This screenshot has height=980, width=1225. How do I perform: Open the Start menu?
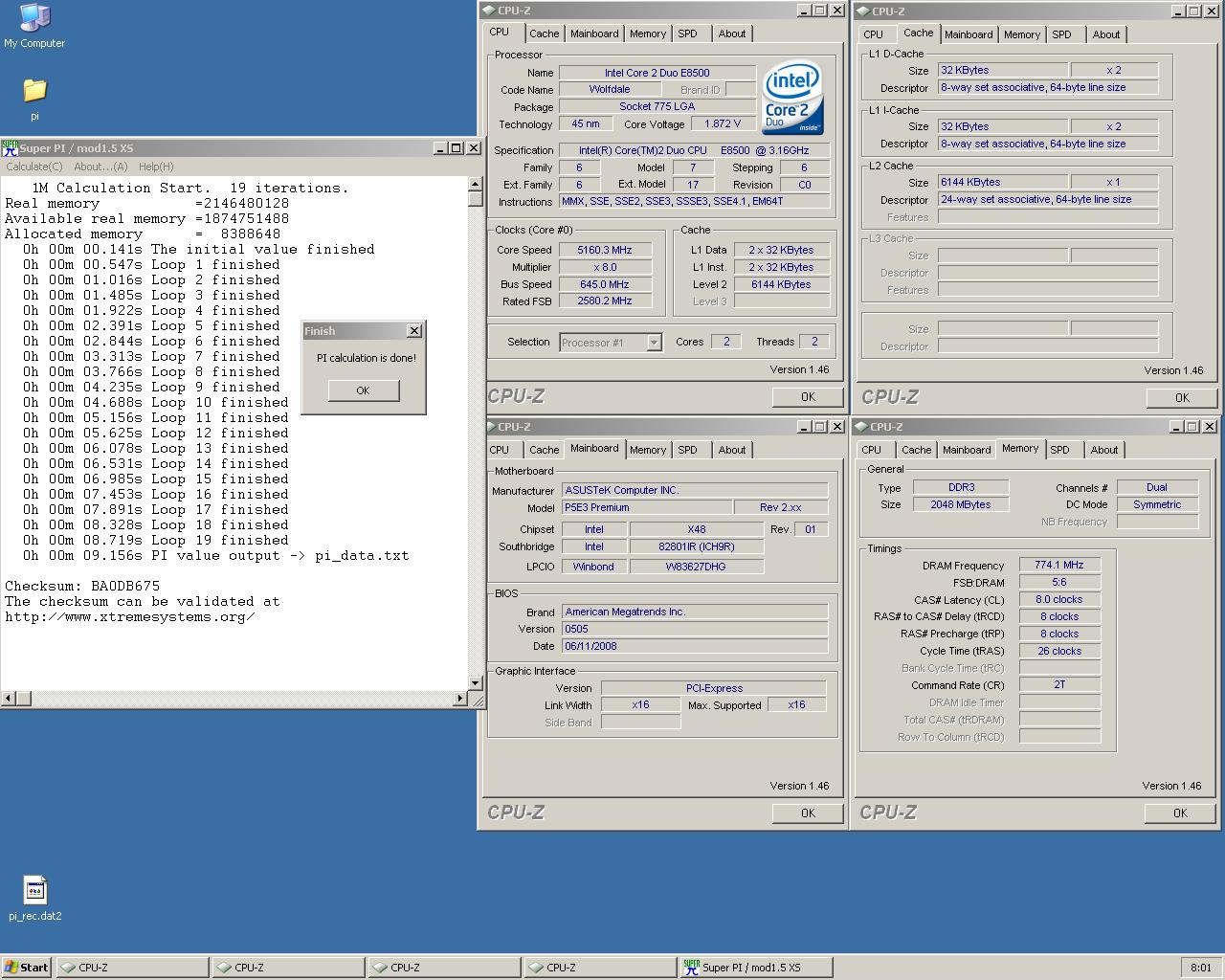tap(27, 968)
